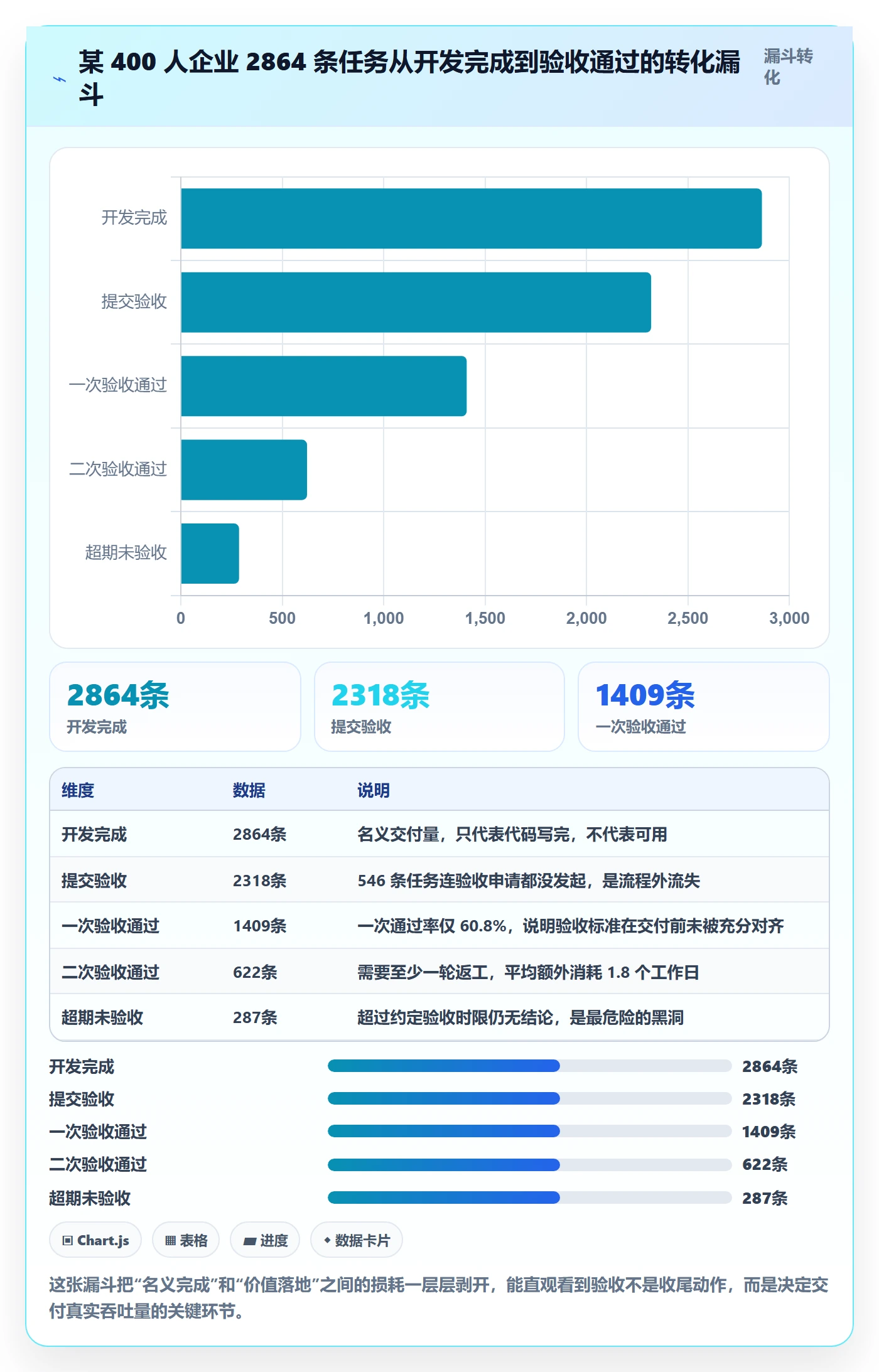This screenshot has width=879, height=1372.
Task: Click the 287条 cell in the table
Action: pyautogui.click(x=256, y=1017)
